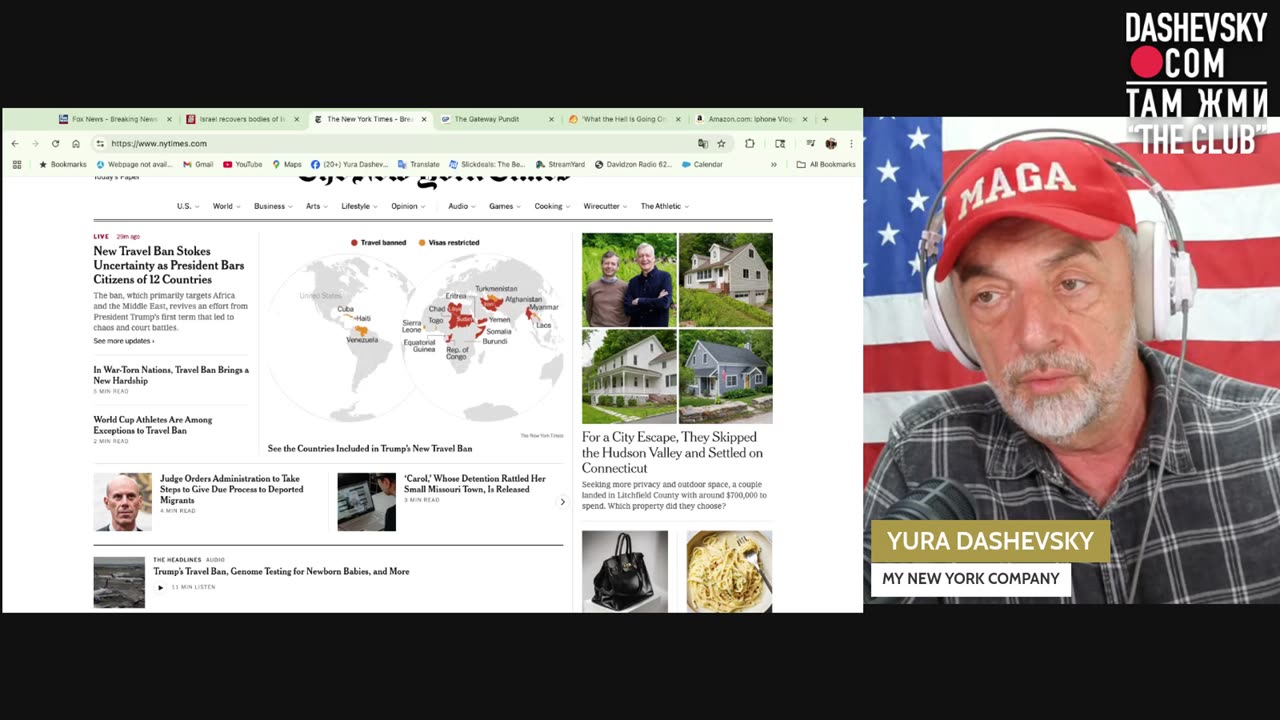The height and width of the screenshot is (720, 1280).
Task: Open the Chrome three-dot menu
Action: pos(851,144)
